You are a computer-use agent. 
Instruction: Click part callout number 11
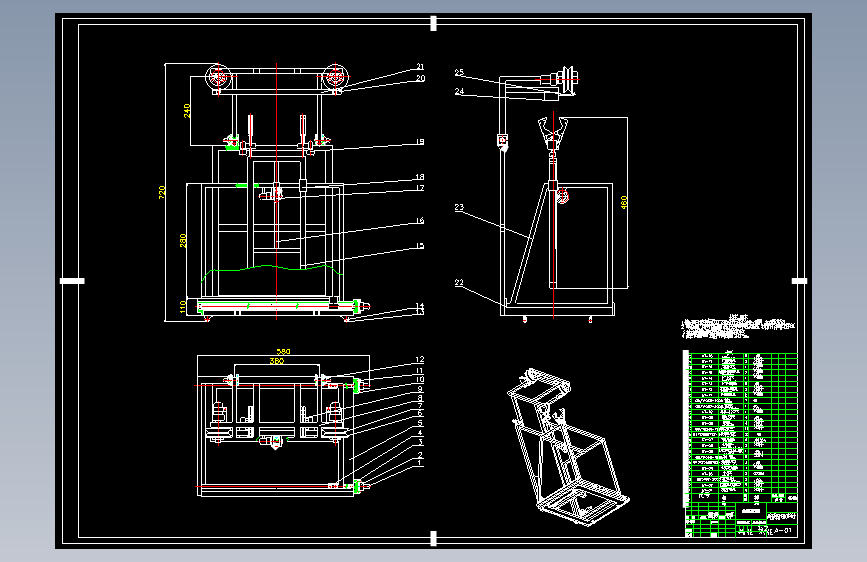click(x=420, y=371)
